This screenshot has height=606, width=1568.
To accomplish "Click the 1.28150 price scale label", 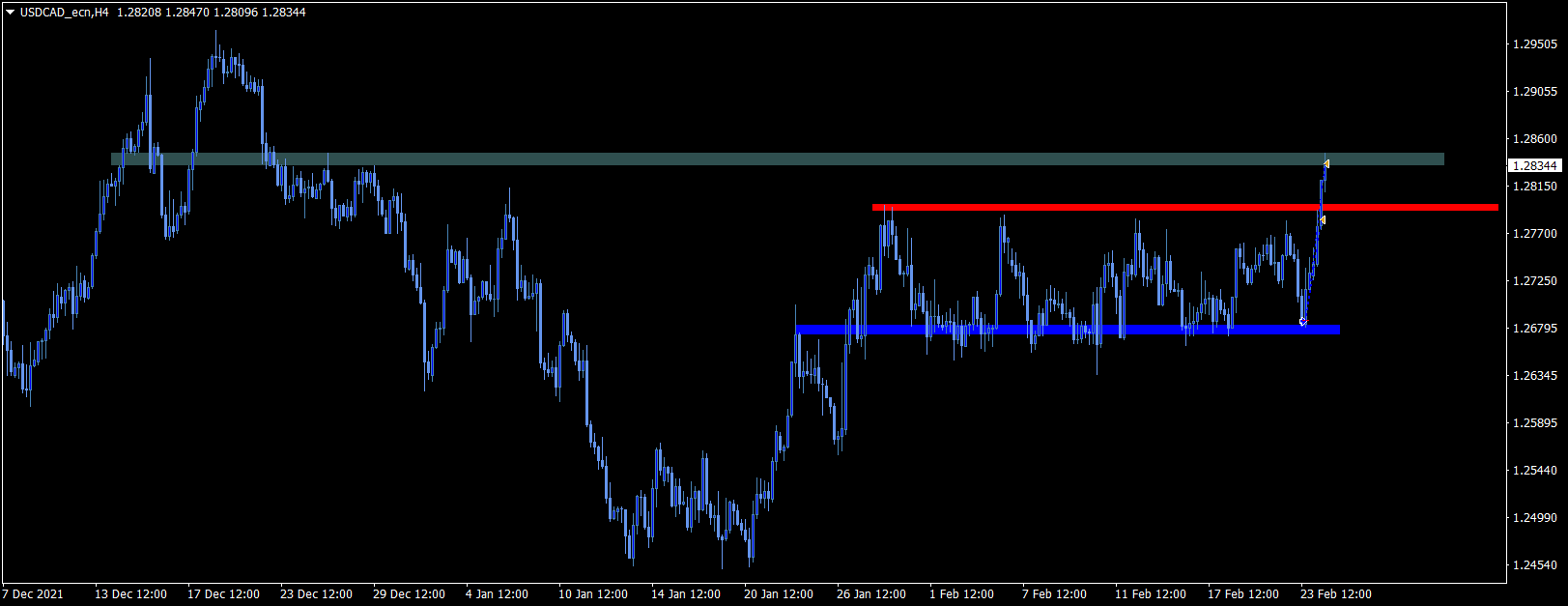I will click(x=1535, y=187).
